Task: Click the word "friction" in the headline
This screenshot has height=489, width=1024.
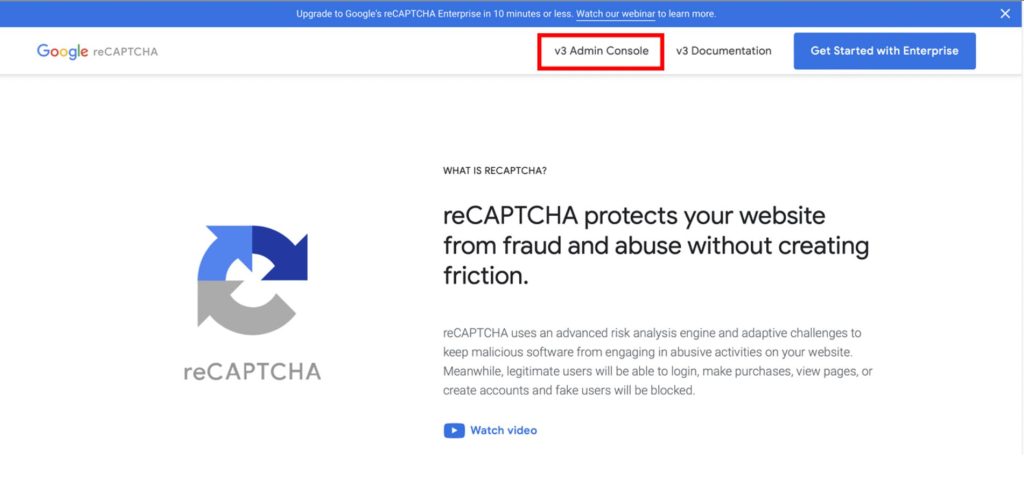Action: click(483, 276)
